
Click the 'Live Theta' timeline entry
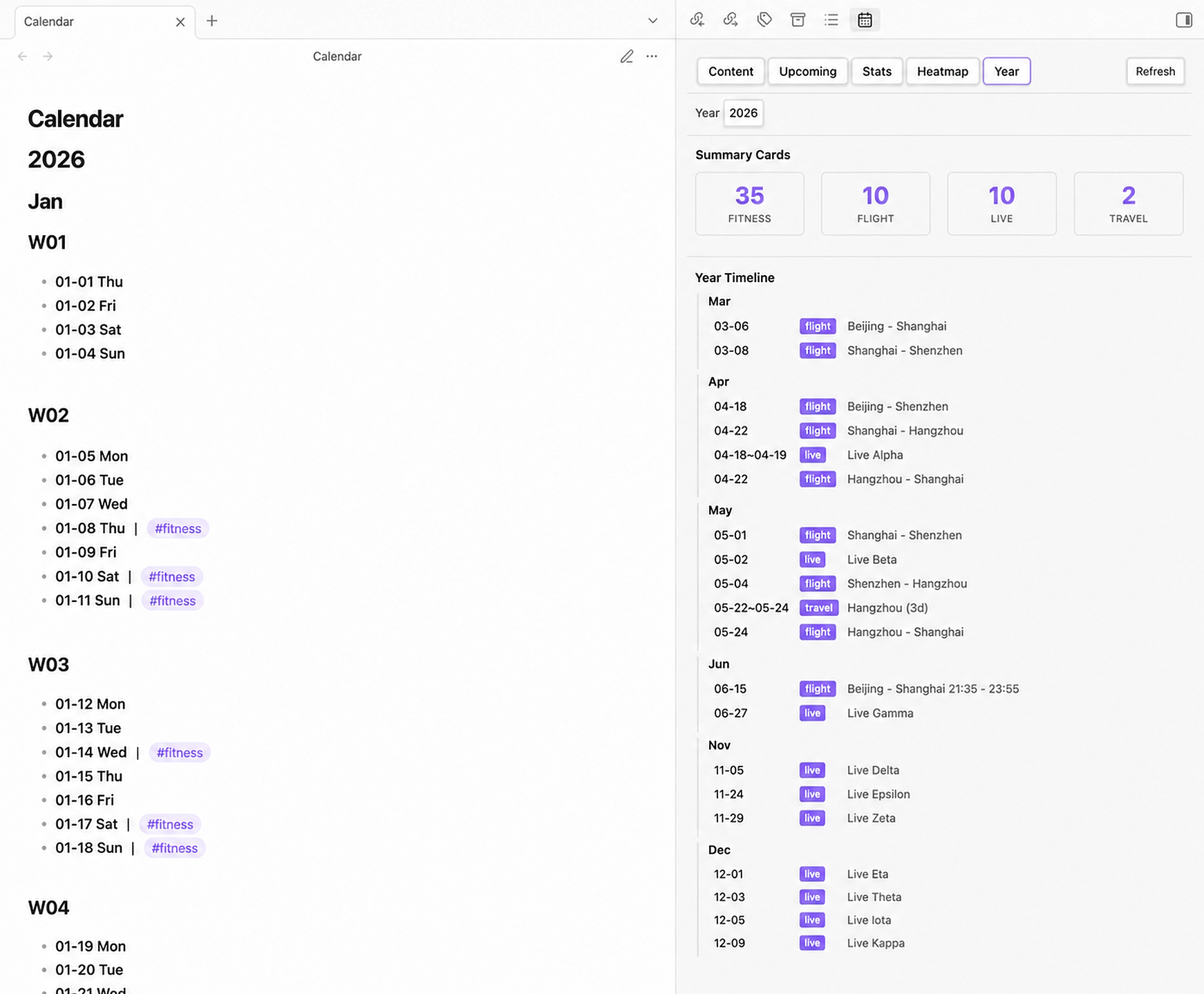874,897
